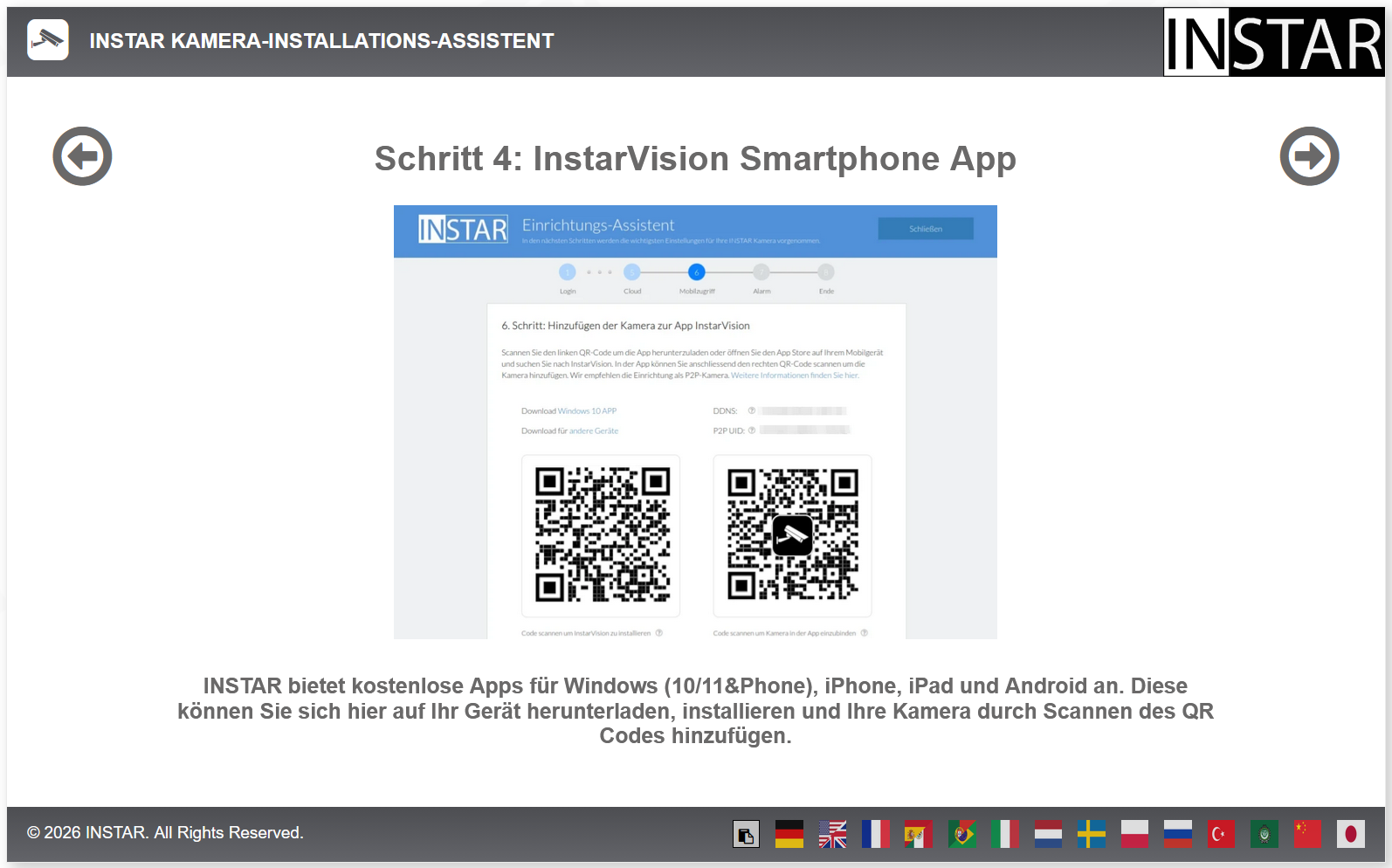Change language using the Swedish flag

pos(1092,835)
